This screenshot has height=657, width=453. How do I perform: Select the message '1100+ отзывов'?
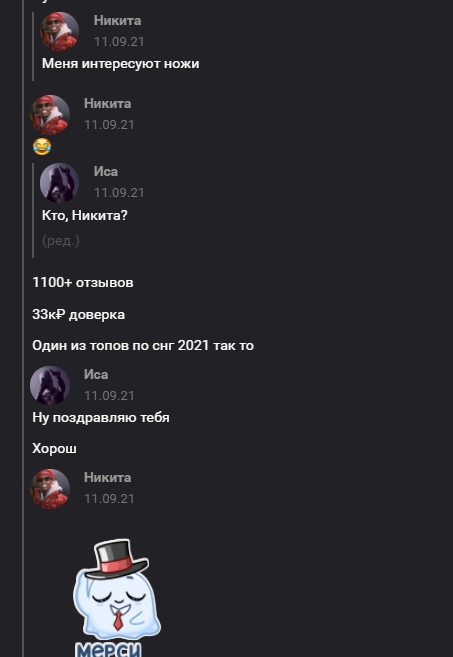(83, 283)
